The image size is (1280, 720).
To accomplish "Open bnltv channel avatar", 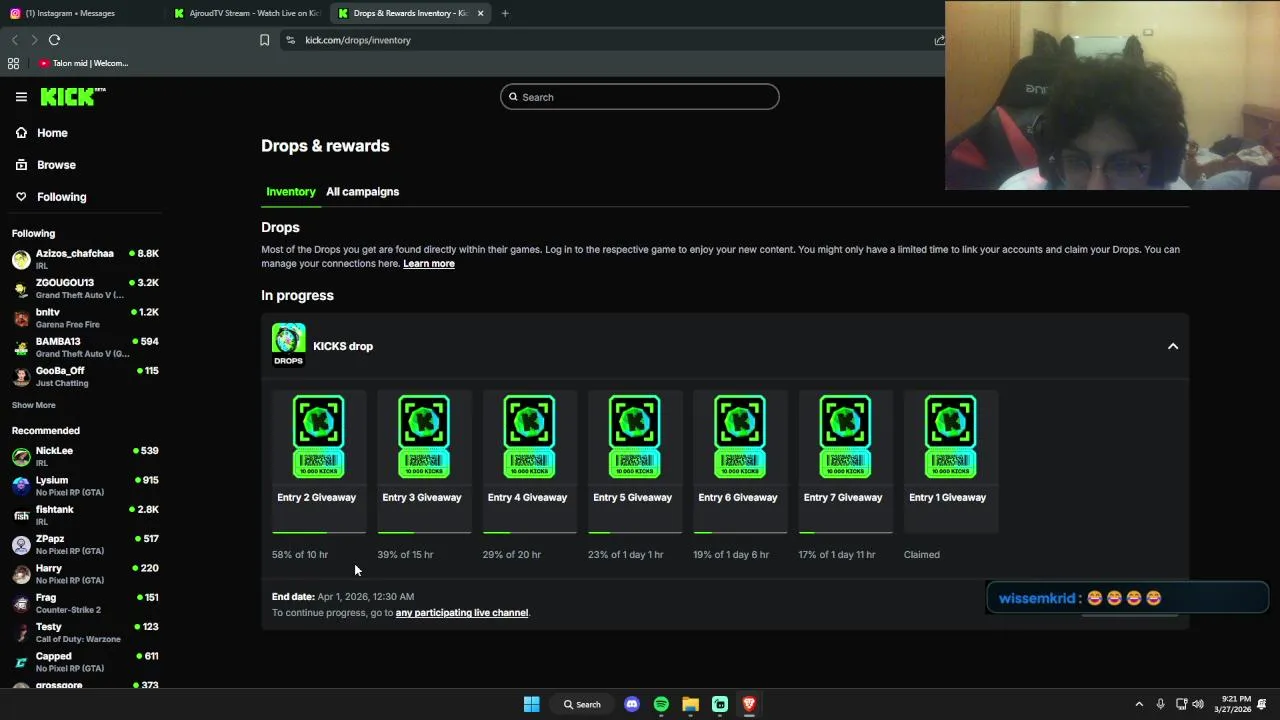I will [x=21, y=318].
